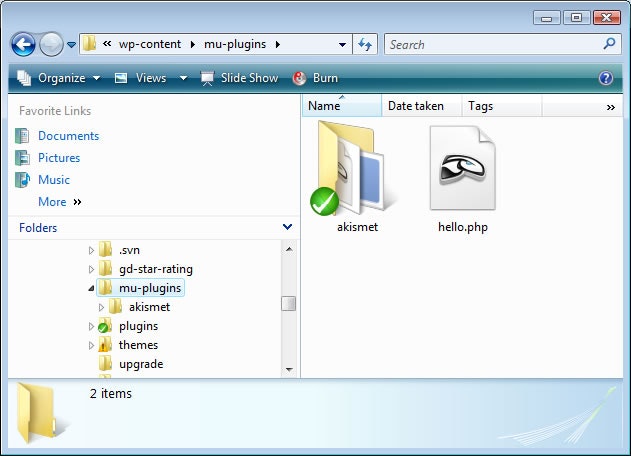Open the Organize menu
Screen dimensions: 631x456
coord(59,78)
